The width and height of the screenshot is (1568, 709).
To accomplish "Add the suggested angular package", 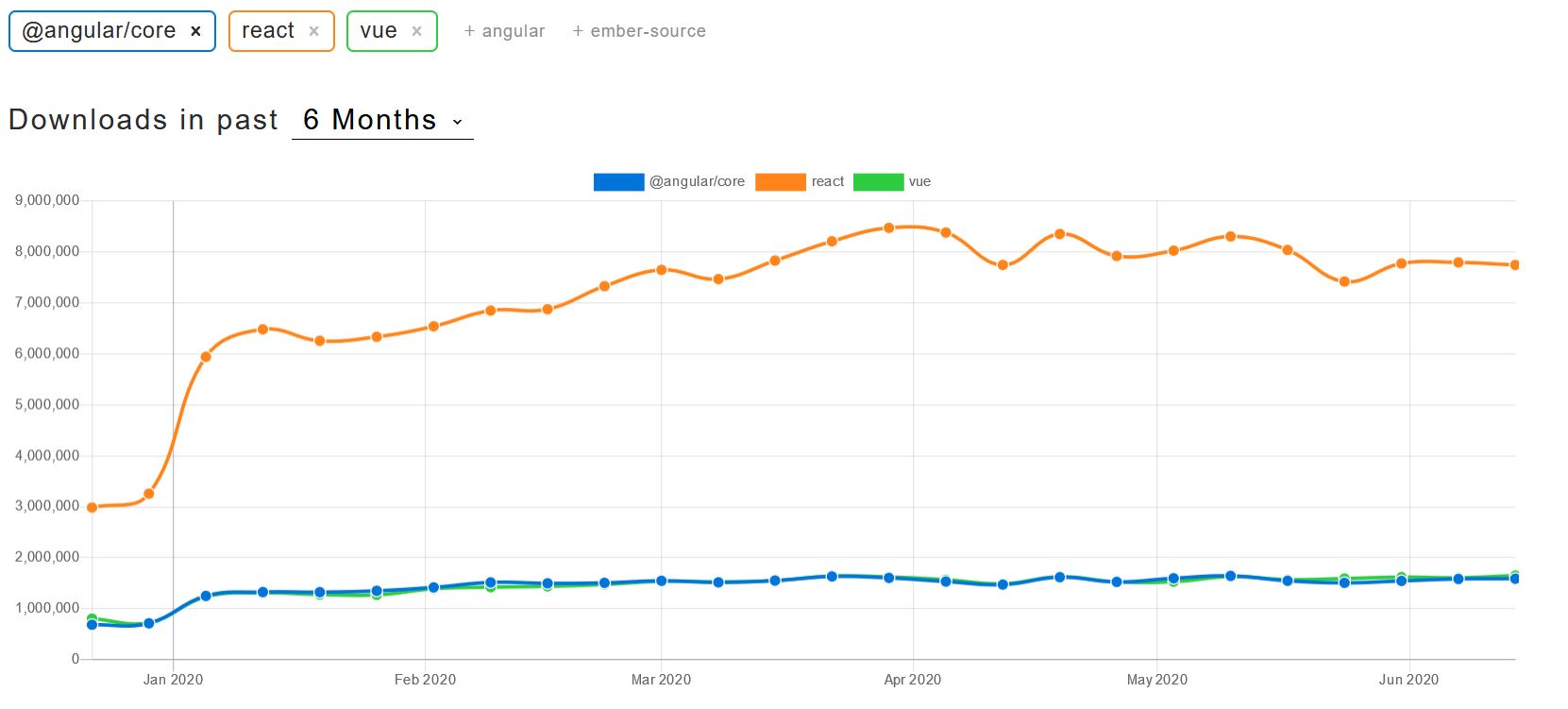I will click(504, 31).
